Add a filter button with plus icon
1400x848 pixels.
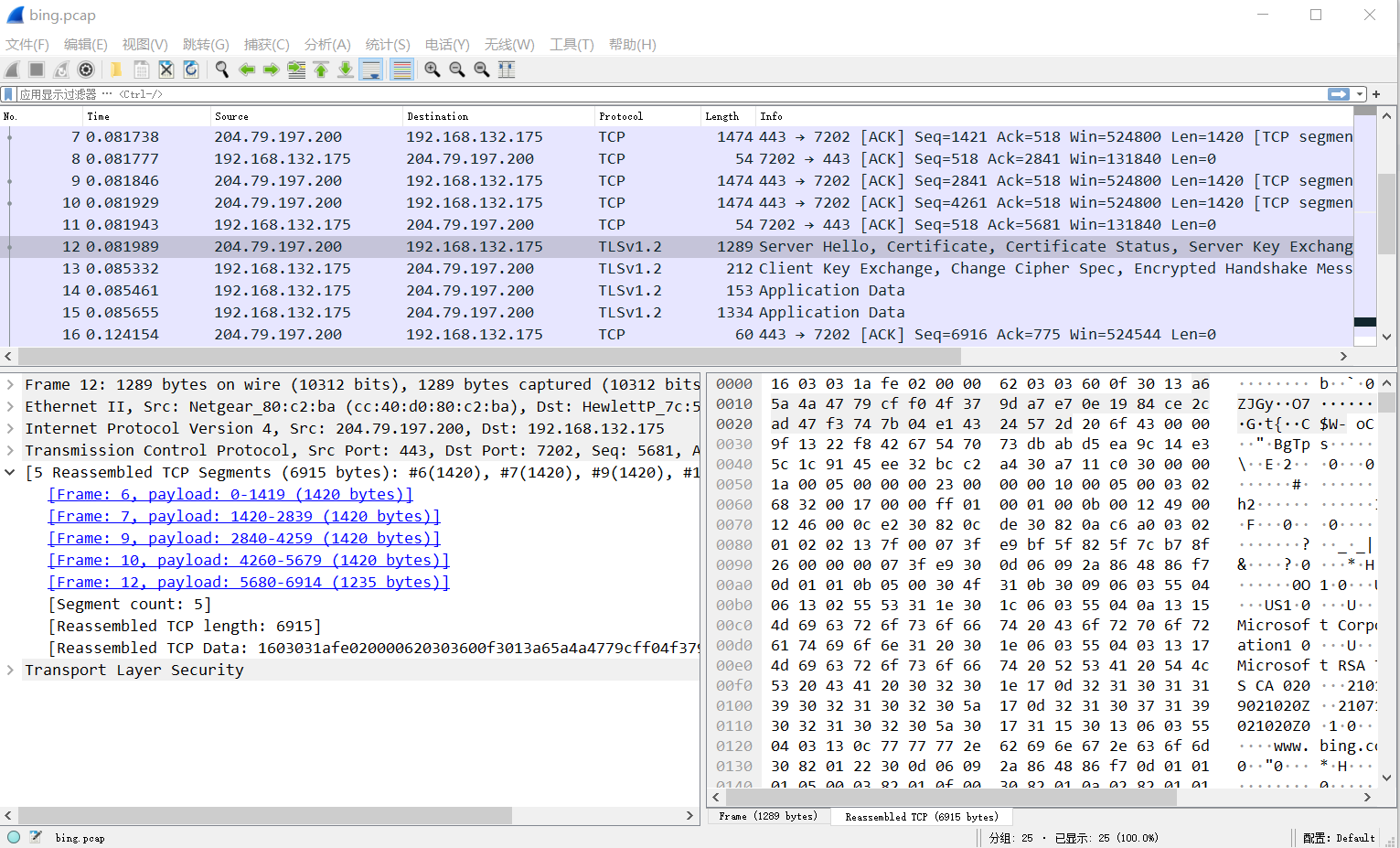[x=1376, y=94]
